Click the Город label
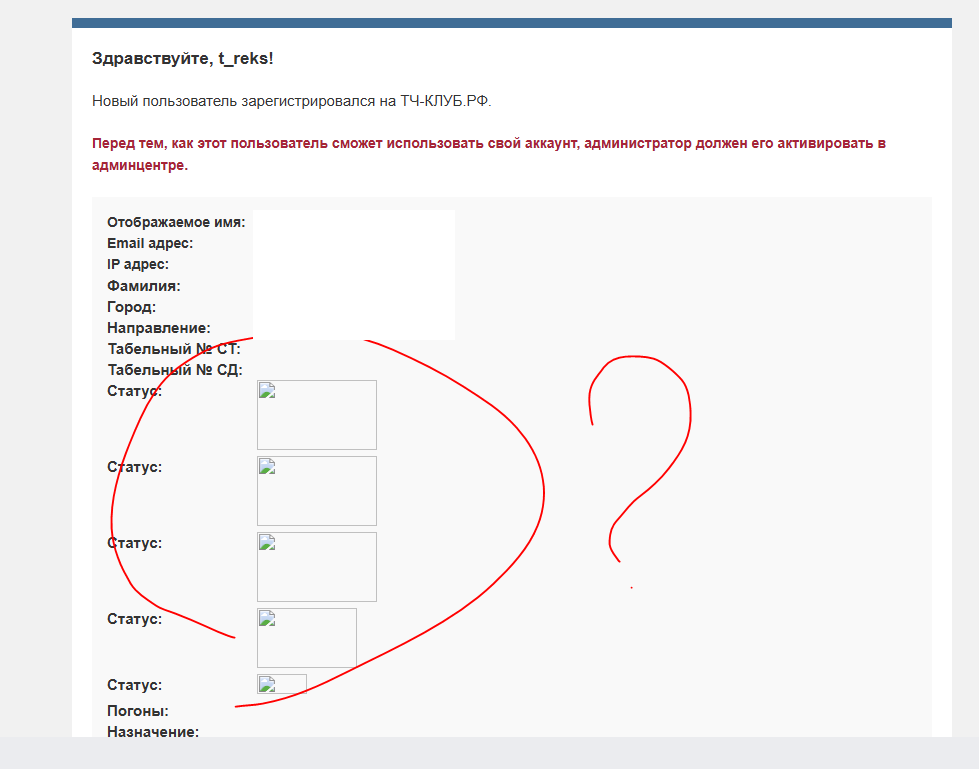Screen dimensions: 979x769 (x=131, y=307)
